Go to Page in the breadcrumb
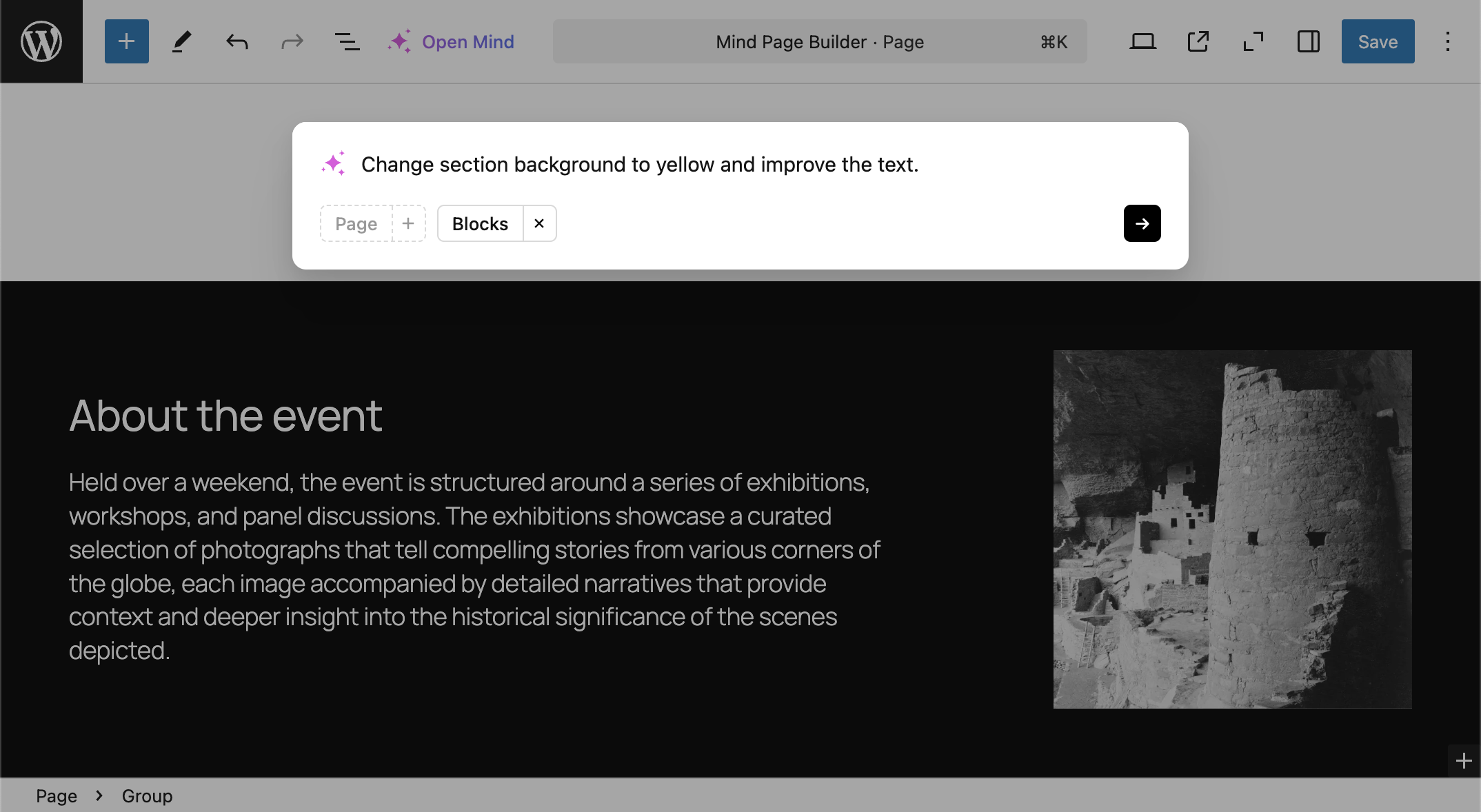This screenshot has height=812, width=1481. coord(57,796)
